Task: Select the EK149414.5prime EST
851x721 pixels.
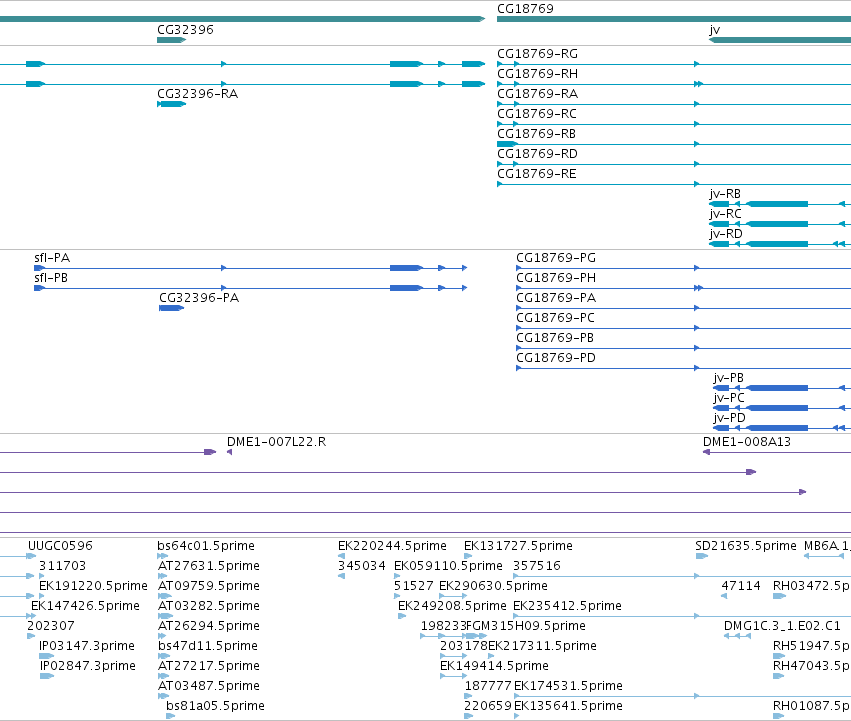Action: pos(494,666)
